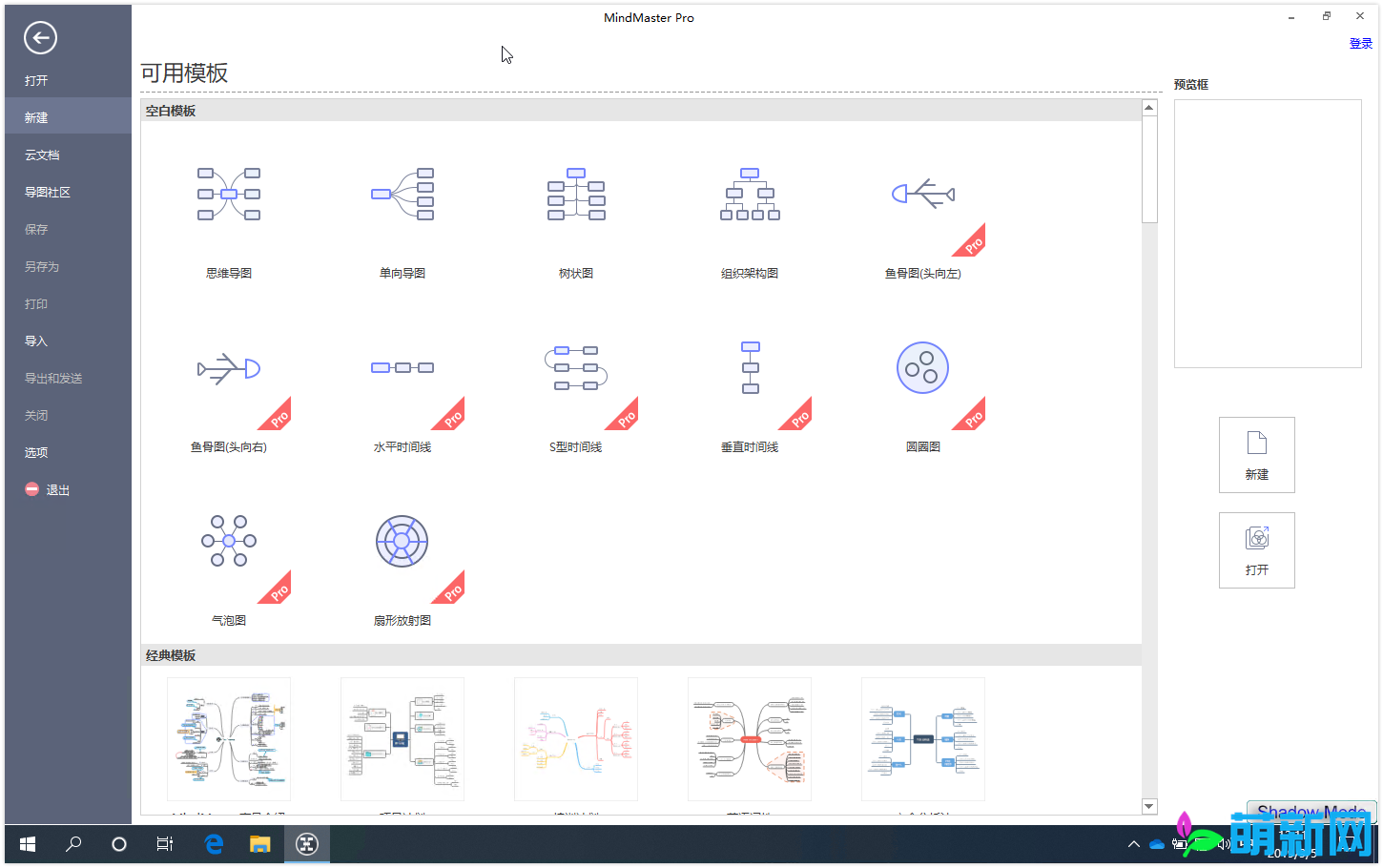
Task: Select the 树状图 tree chart template icon
Action: tap(576, 195)
